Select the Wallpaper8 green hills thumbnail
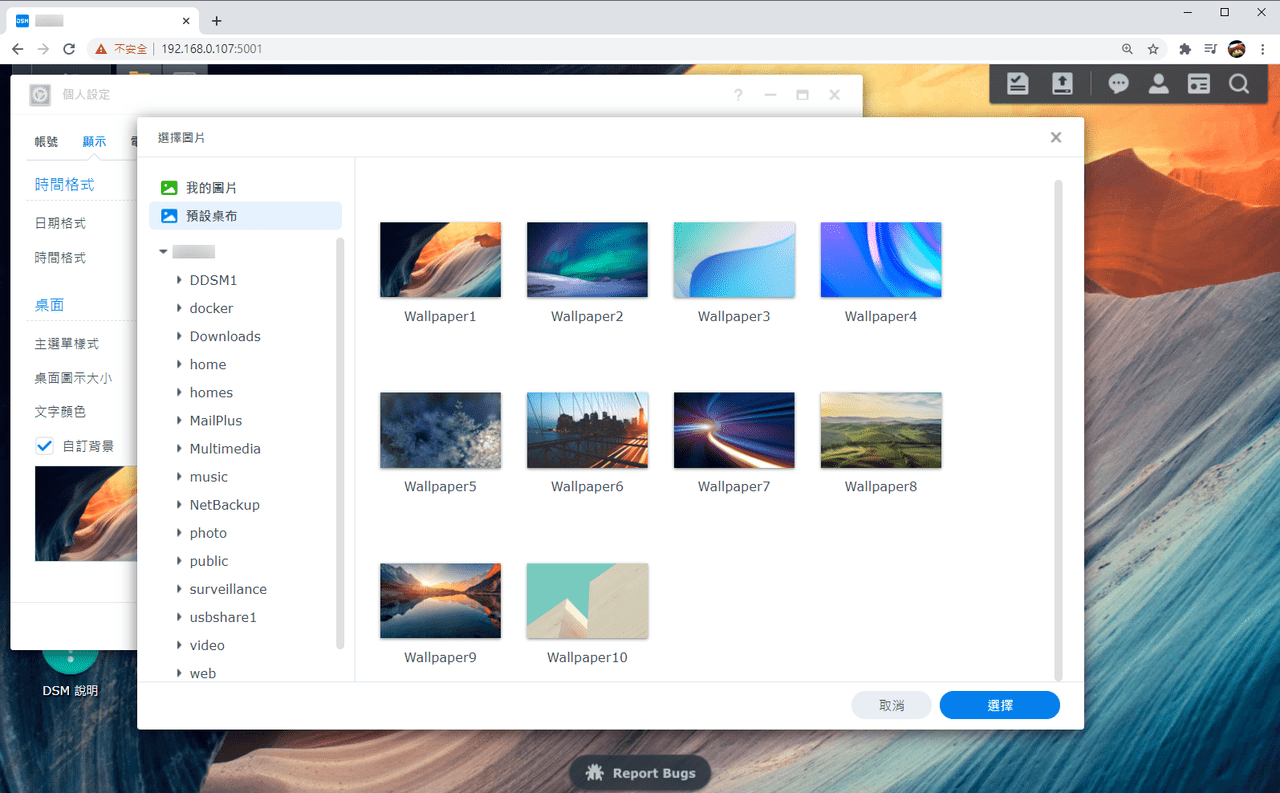This screenshot has height=793, width=1280. pyautogui.click(x=881, y=430)
